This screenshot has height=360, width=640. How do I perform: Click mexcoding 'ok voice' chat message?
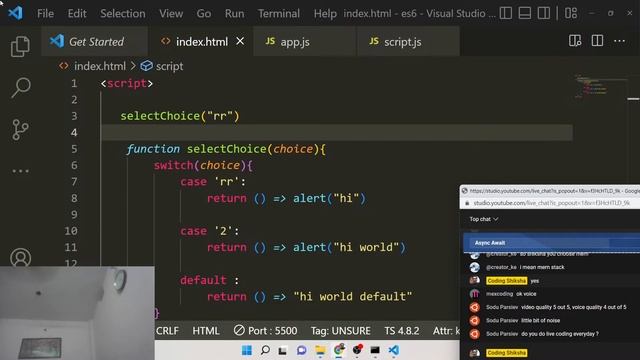(511, 294)
